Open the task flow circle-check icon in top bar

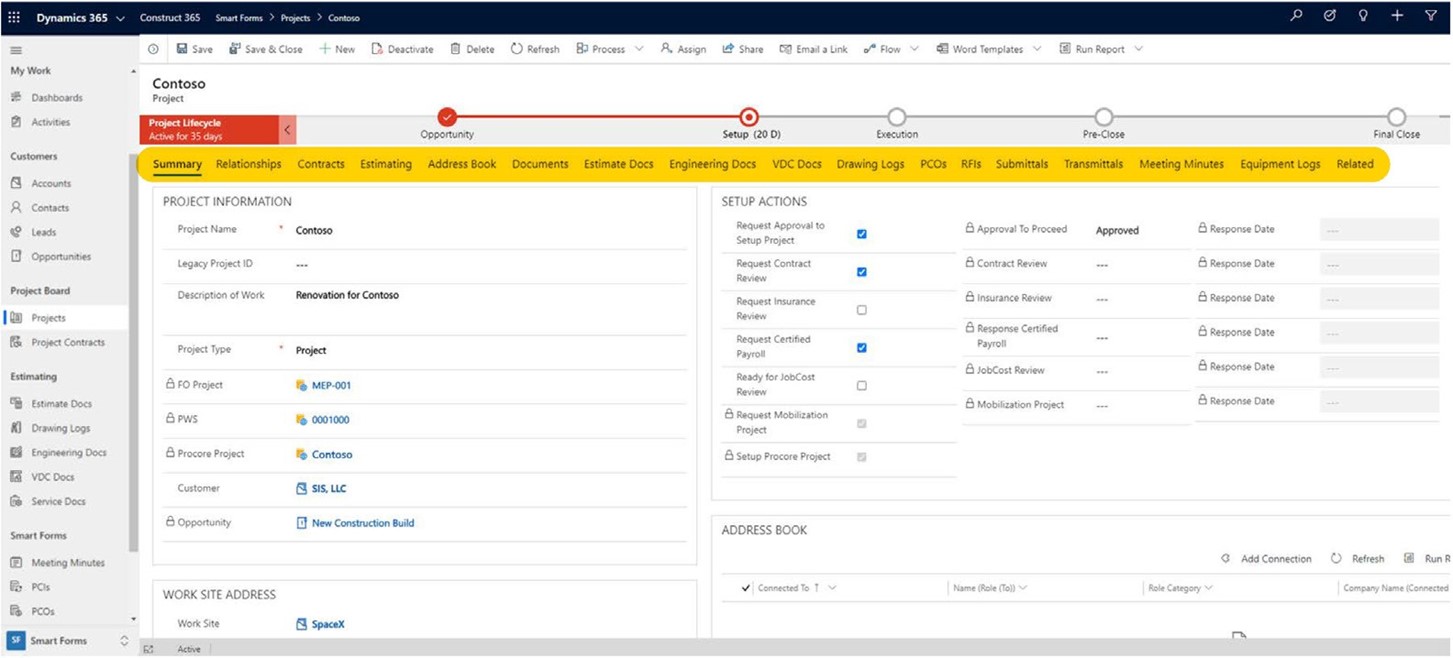tap(1330, 16)
